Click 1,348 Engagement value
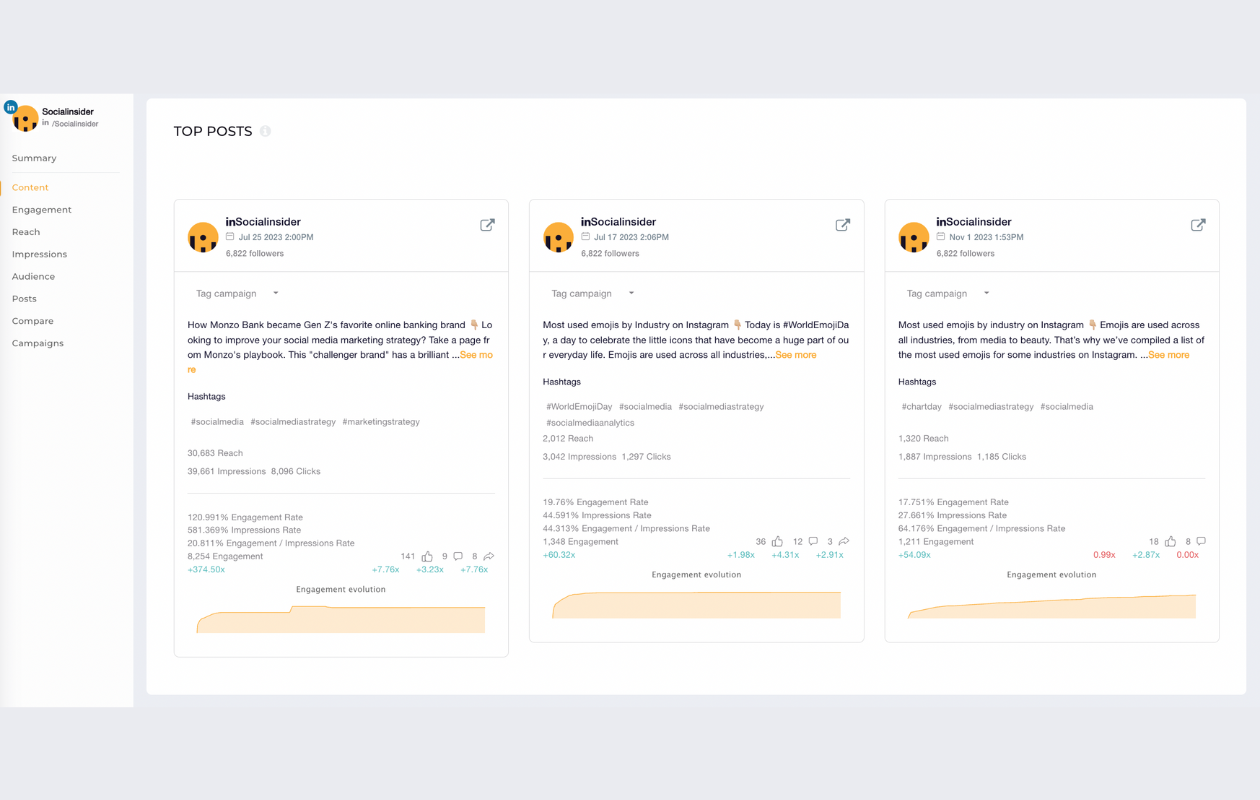The image size is (1260, 800). (x=581, y=542)
